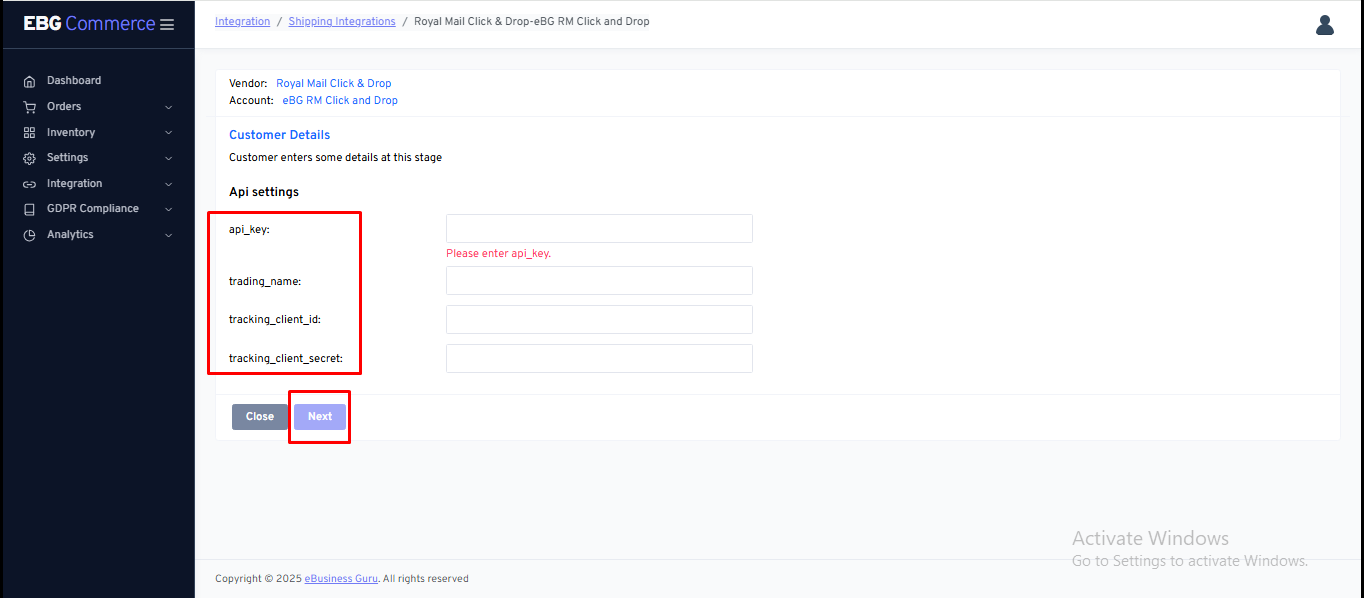Image resolution: width=1364 pixels, height=598 pixels.
Task: Click the tracking_client_secret input box
Action: [599, 359]
